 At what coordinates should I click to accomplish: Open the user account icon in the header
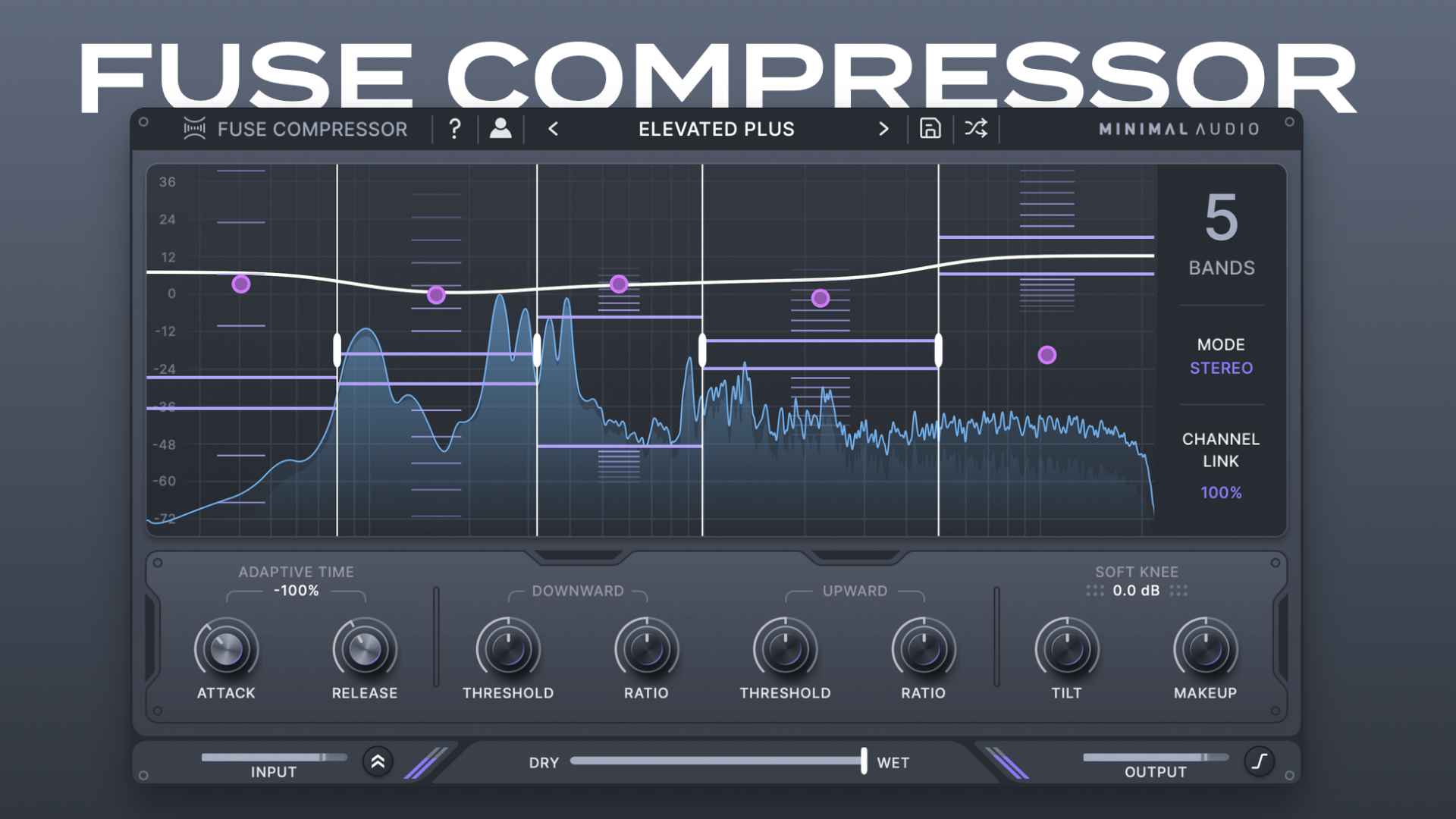pos(500,129)
